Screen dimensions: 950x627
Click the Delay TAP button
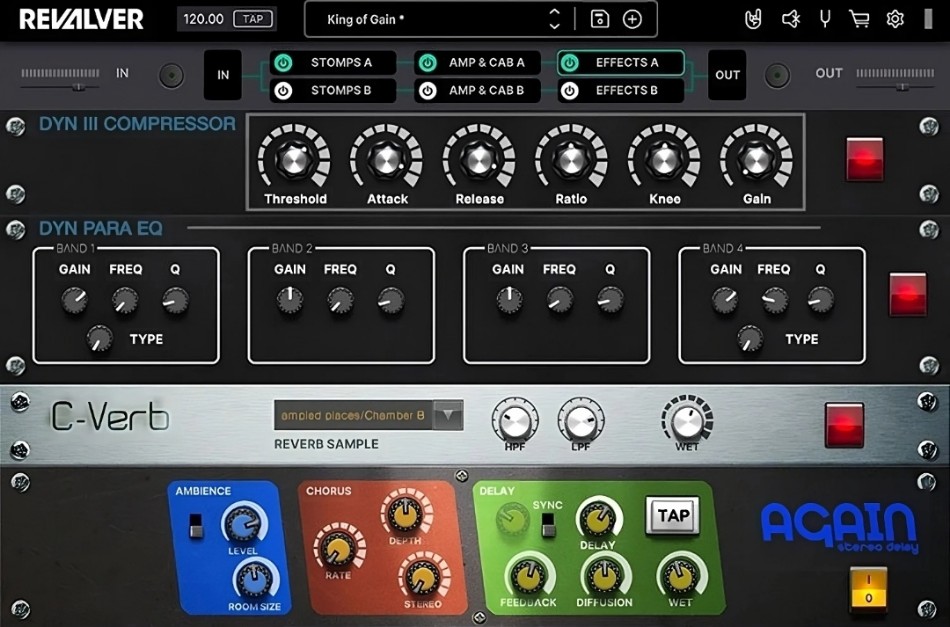click(673, 516)
